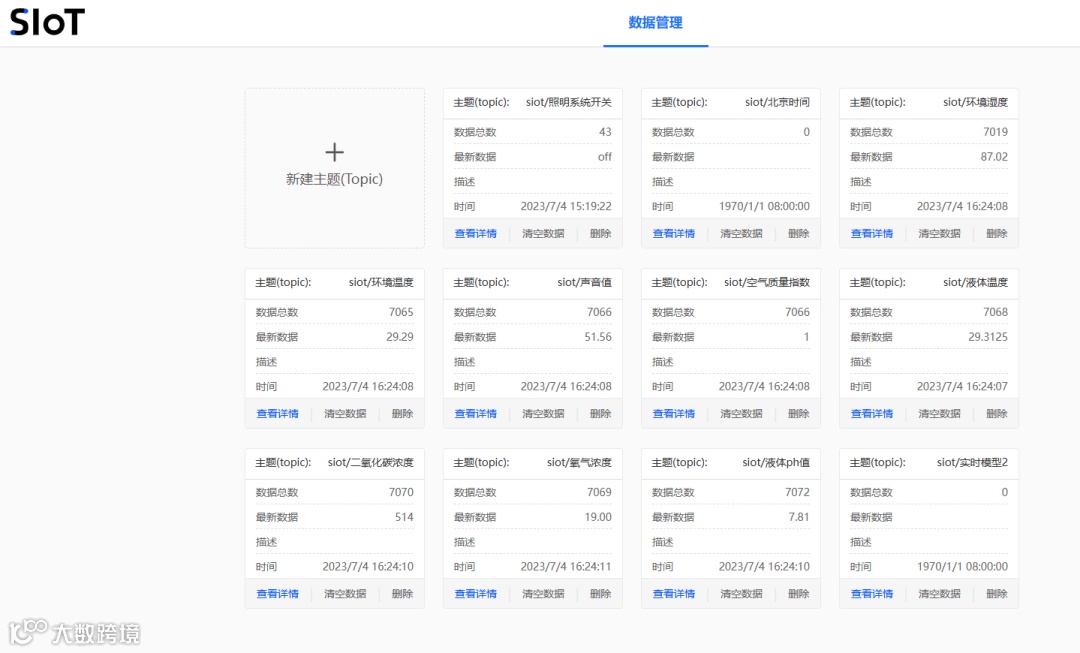Click latest data value 87.02
The image size is (1080, 653).
(994, 157)
